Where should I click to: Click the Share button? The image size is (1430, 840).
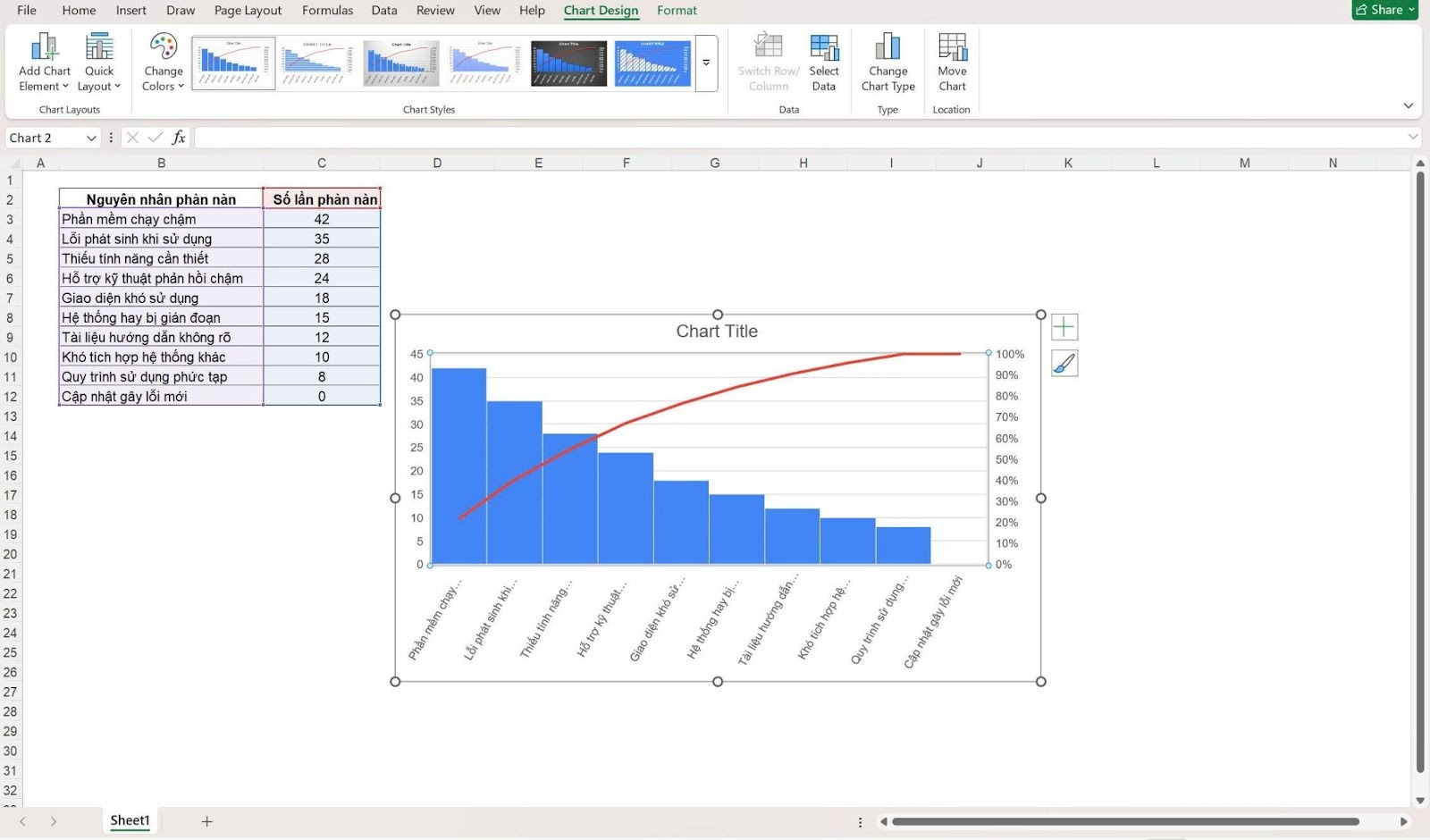1384,10
